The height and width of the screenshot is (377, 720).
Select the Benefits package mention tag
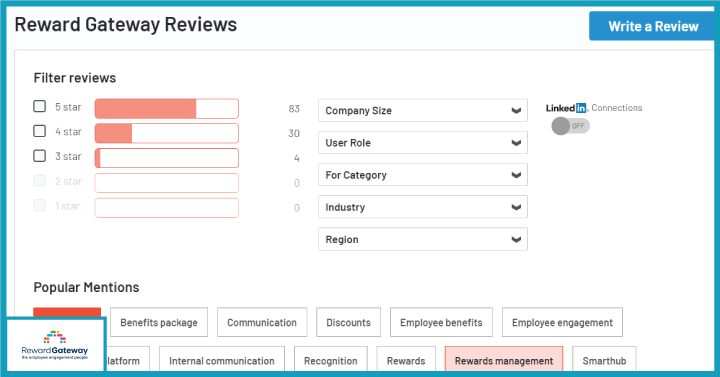[159, 322]
